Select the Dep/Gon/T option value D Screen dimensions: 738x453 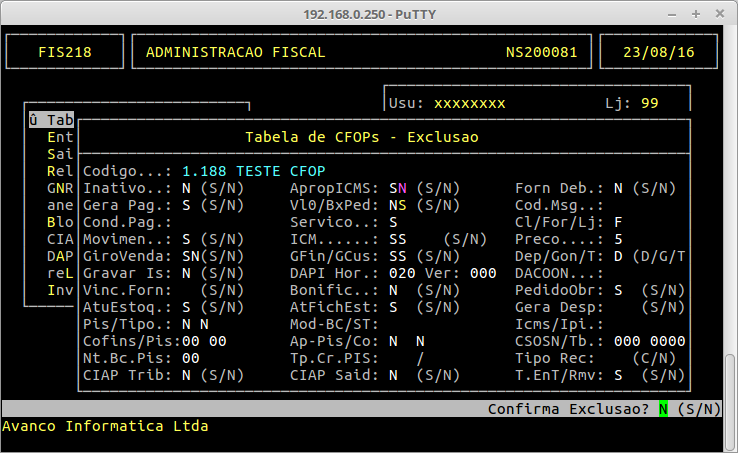618,256
